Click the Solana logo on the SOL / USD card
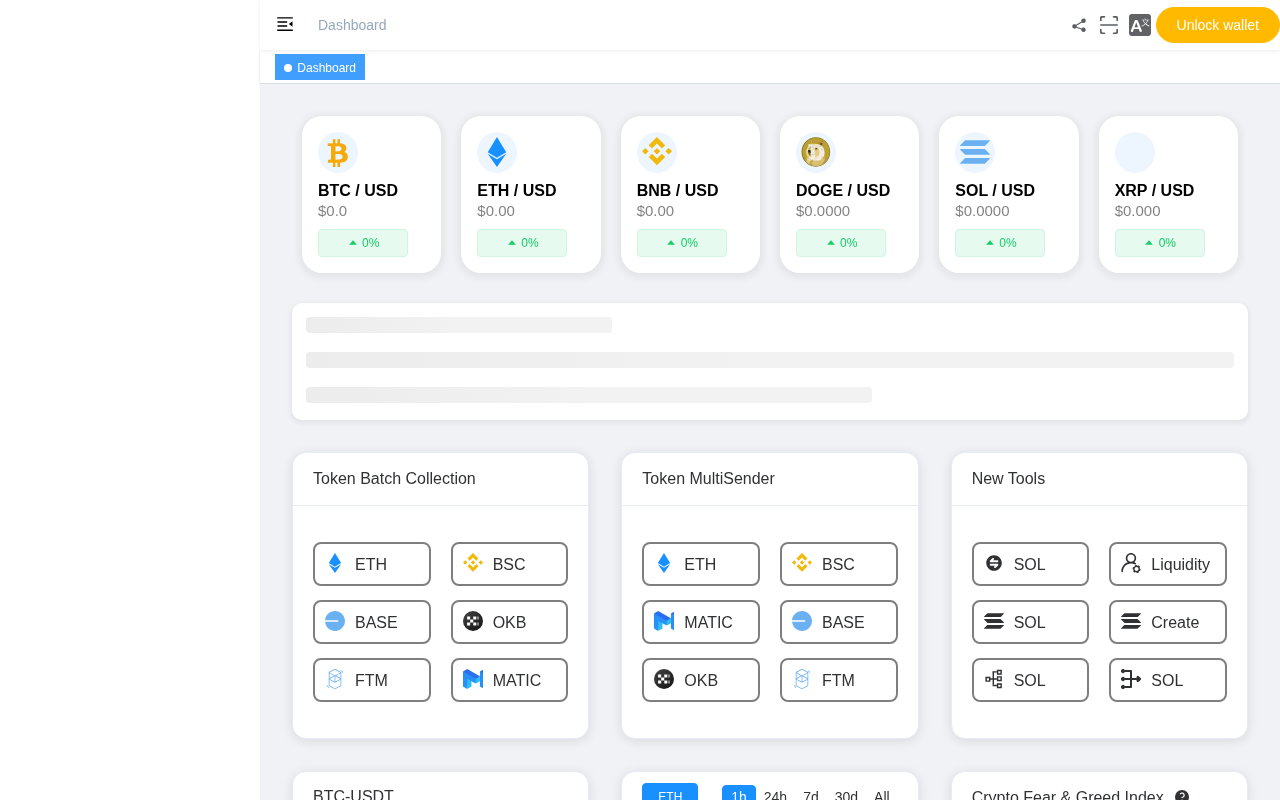The height and width of the screenshot is (800, 1280). [x=975, y=153]
